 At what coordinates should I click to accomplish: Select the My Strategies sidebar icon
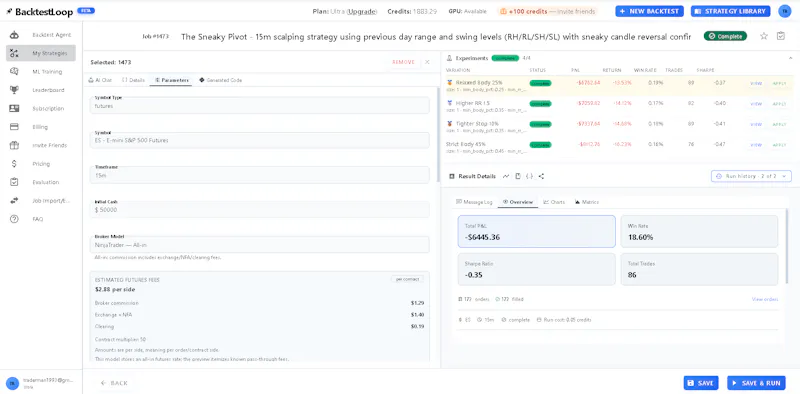pyautogui.click(x=14, y=53)
